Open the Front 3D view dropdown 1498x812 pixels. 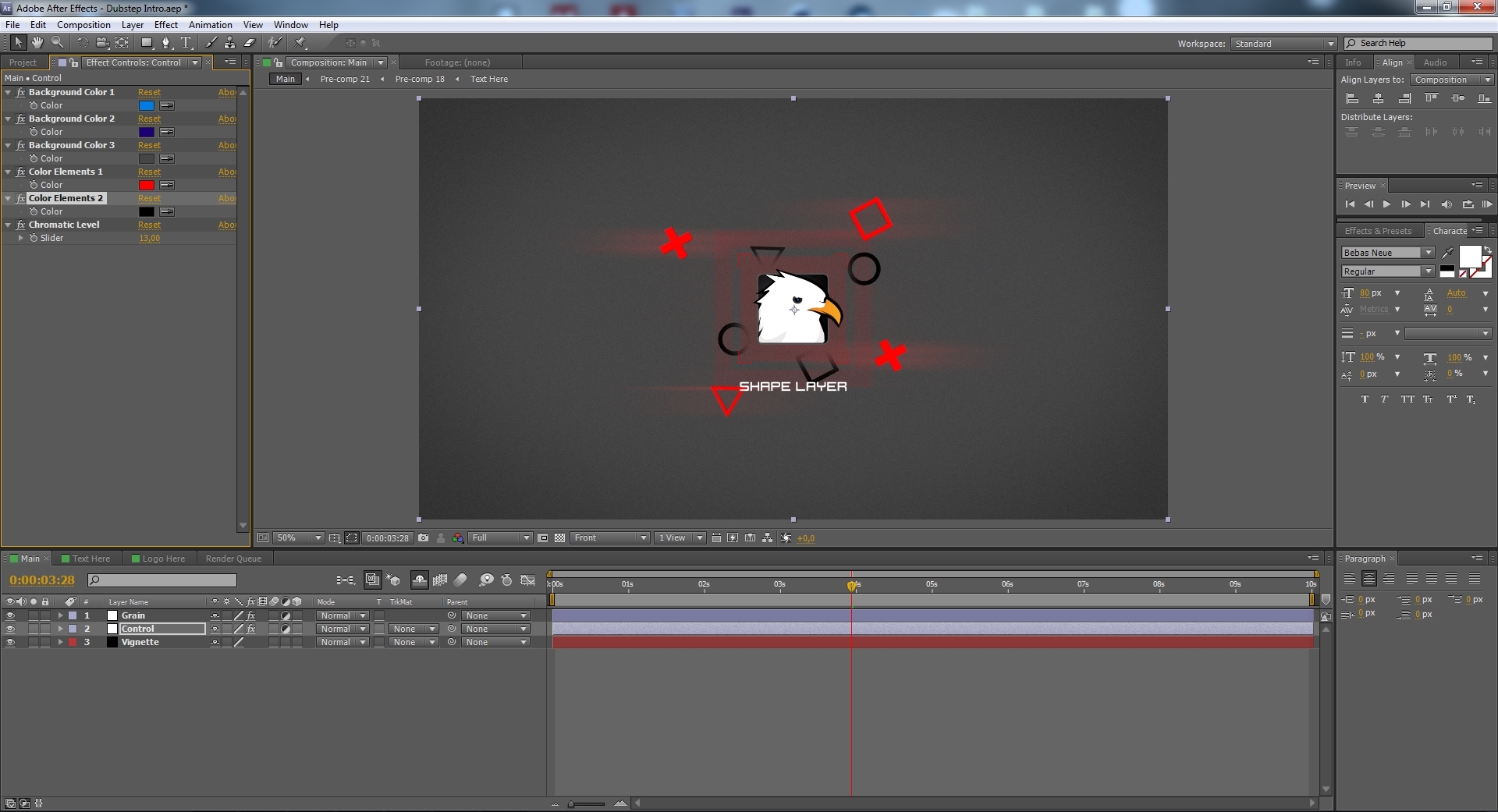(610, 538)
